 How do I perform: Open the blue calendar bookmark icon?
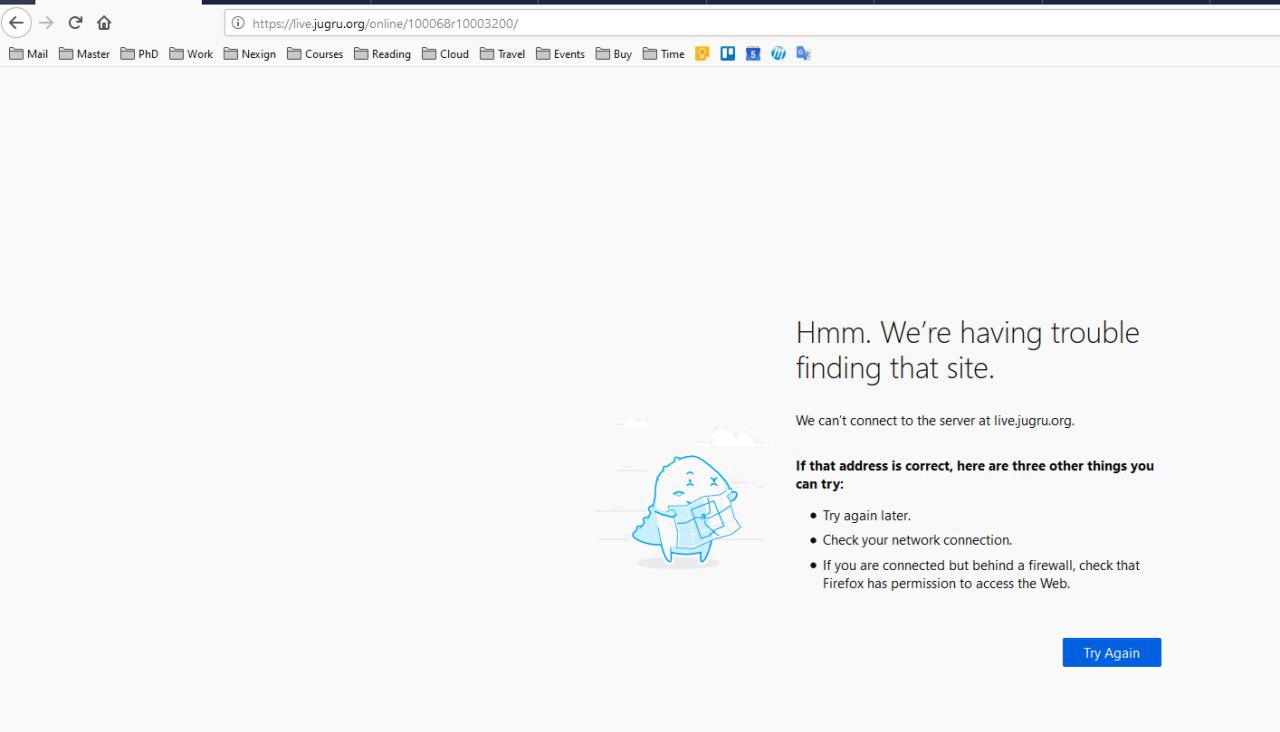pos(753,54)
